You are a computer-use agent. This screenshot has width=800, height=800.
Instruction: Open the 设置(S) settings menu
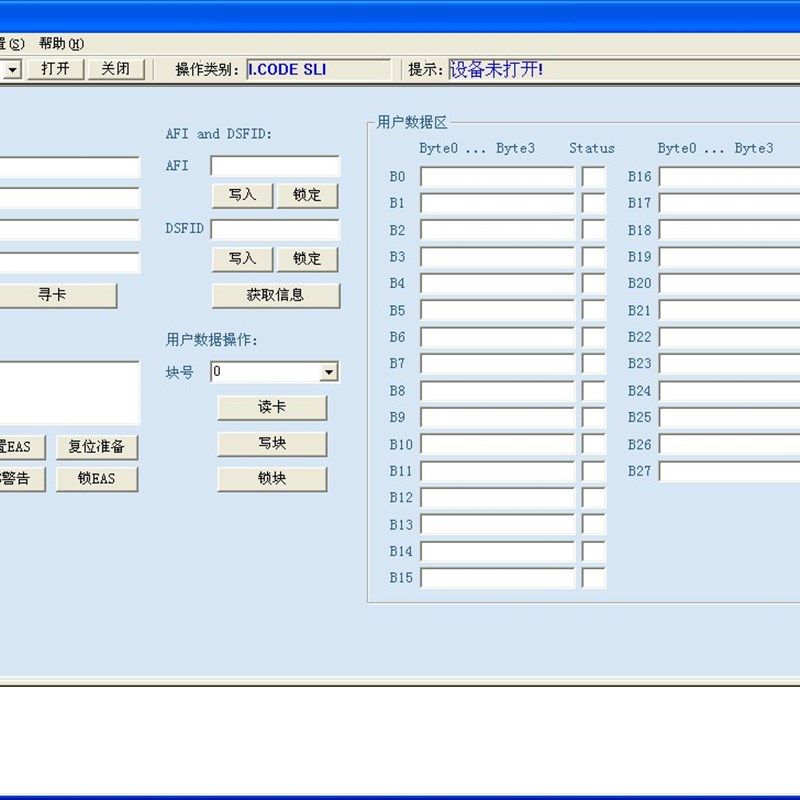pyautogui.click(x=8, y=45)
